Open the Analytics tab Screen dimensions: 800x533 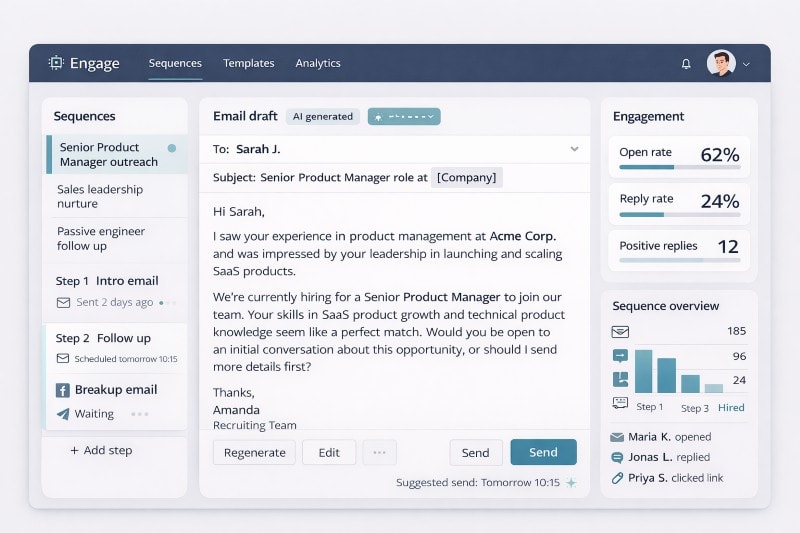tap(318, 63)
